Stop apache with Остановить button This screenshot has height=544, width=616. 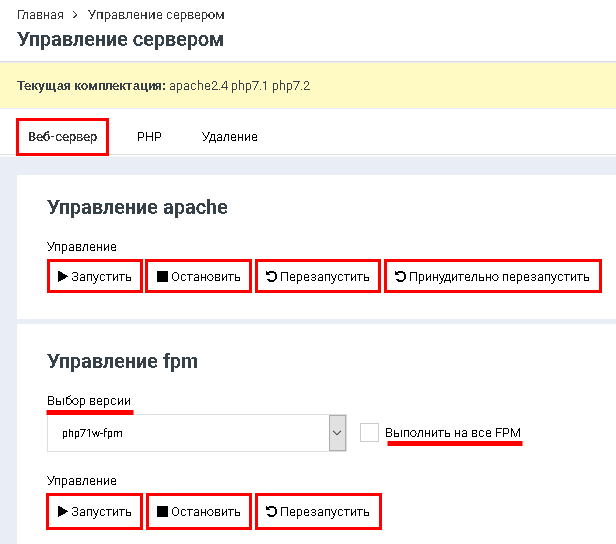198,277
